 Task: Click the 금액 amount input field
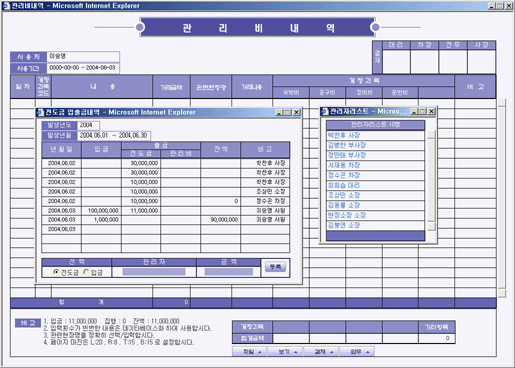point(228,272)
